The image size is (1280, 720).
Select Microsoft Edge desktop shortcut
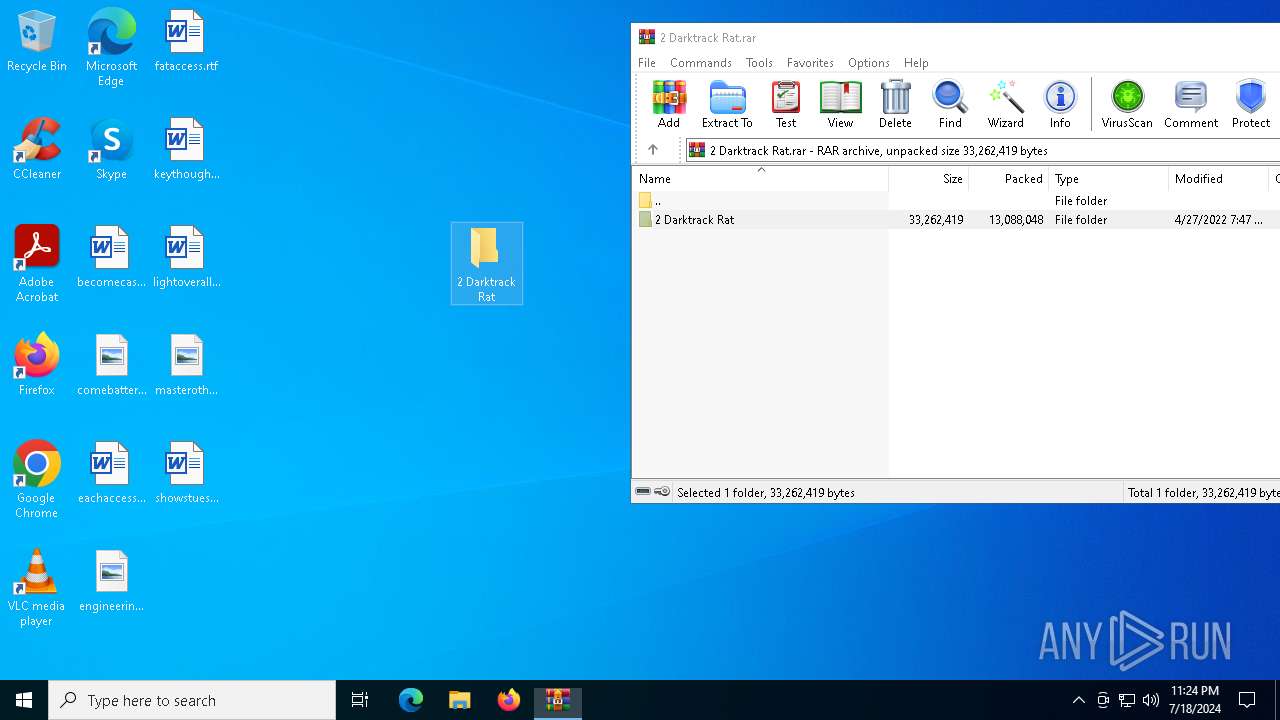click(x=111, y=48)
